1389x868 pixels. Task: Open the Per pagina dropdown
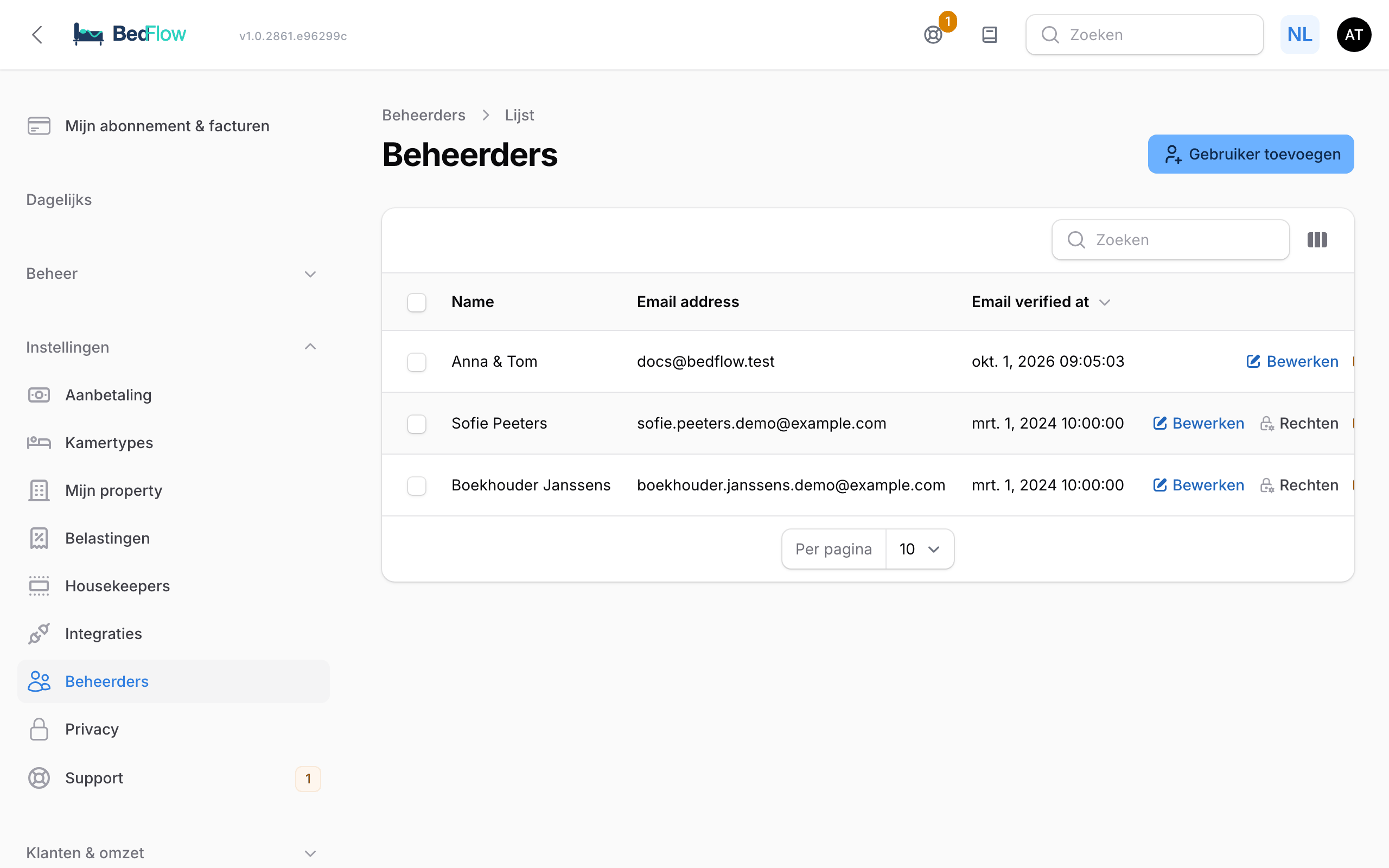pyautogui.click(x=920, y=549)
